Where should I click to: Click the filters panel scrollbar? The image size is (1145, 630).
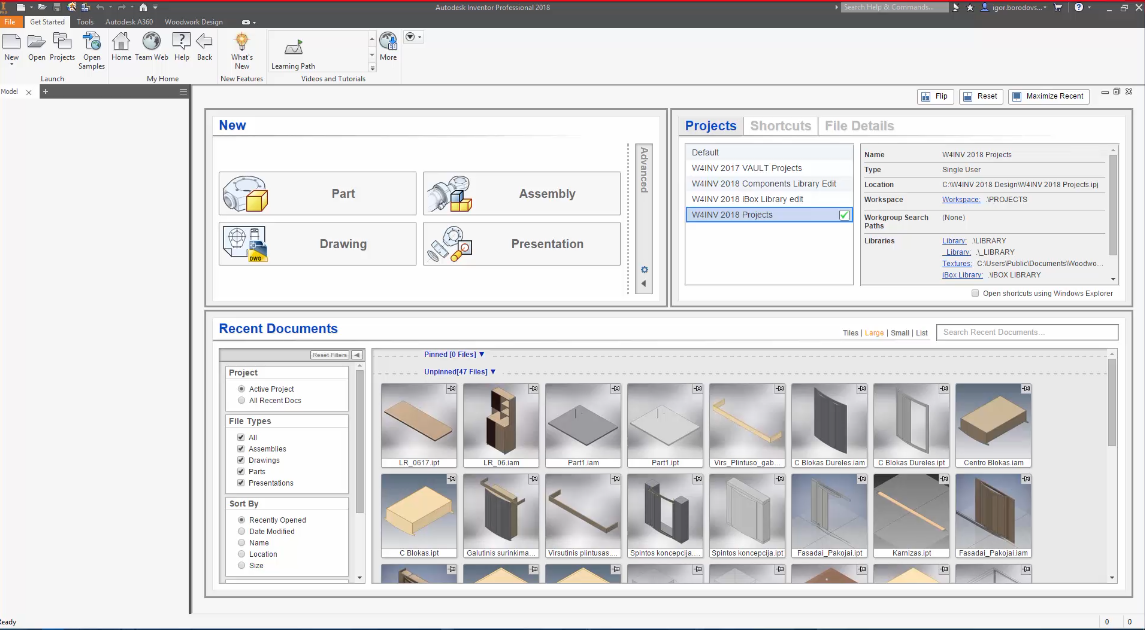pos(359,441)
